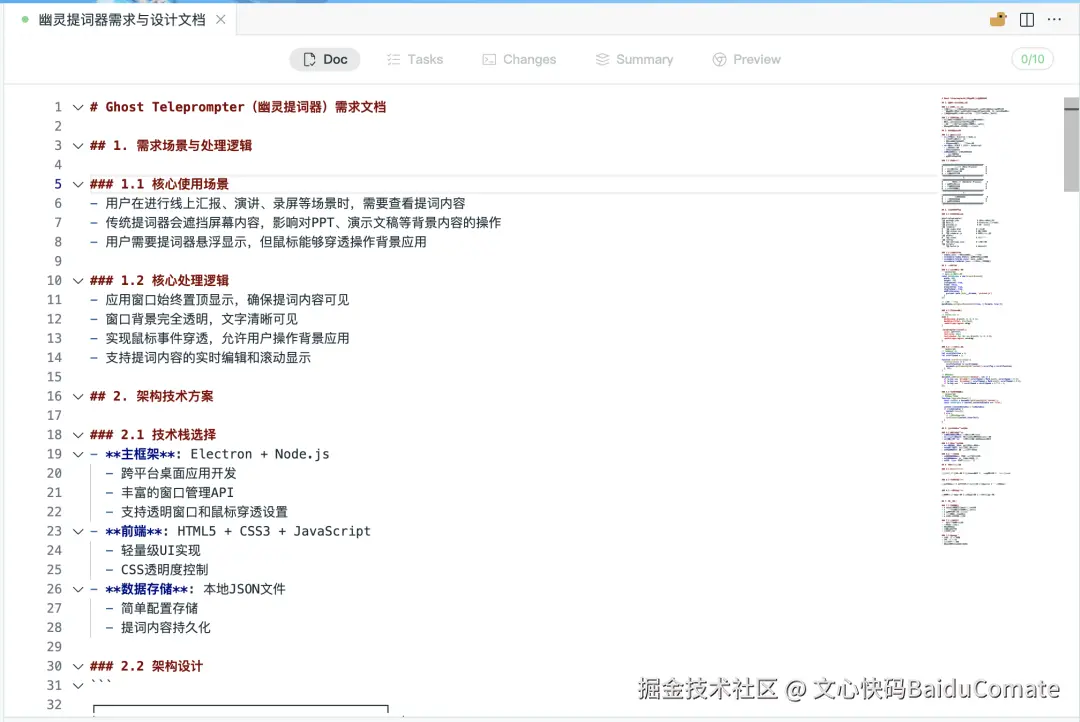Viewport: 1080px width, 722px height.
Task: Switch to the Changes tab
Action: 519,59
